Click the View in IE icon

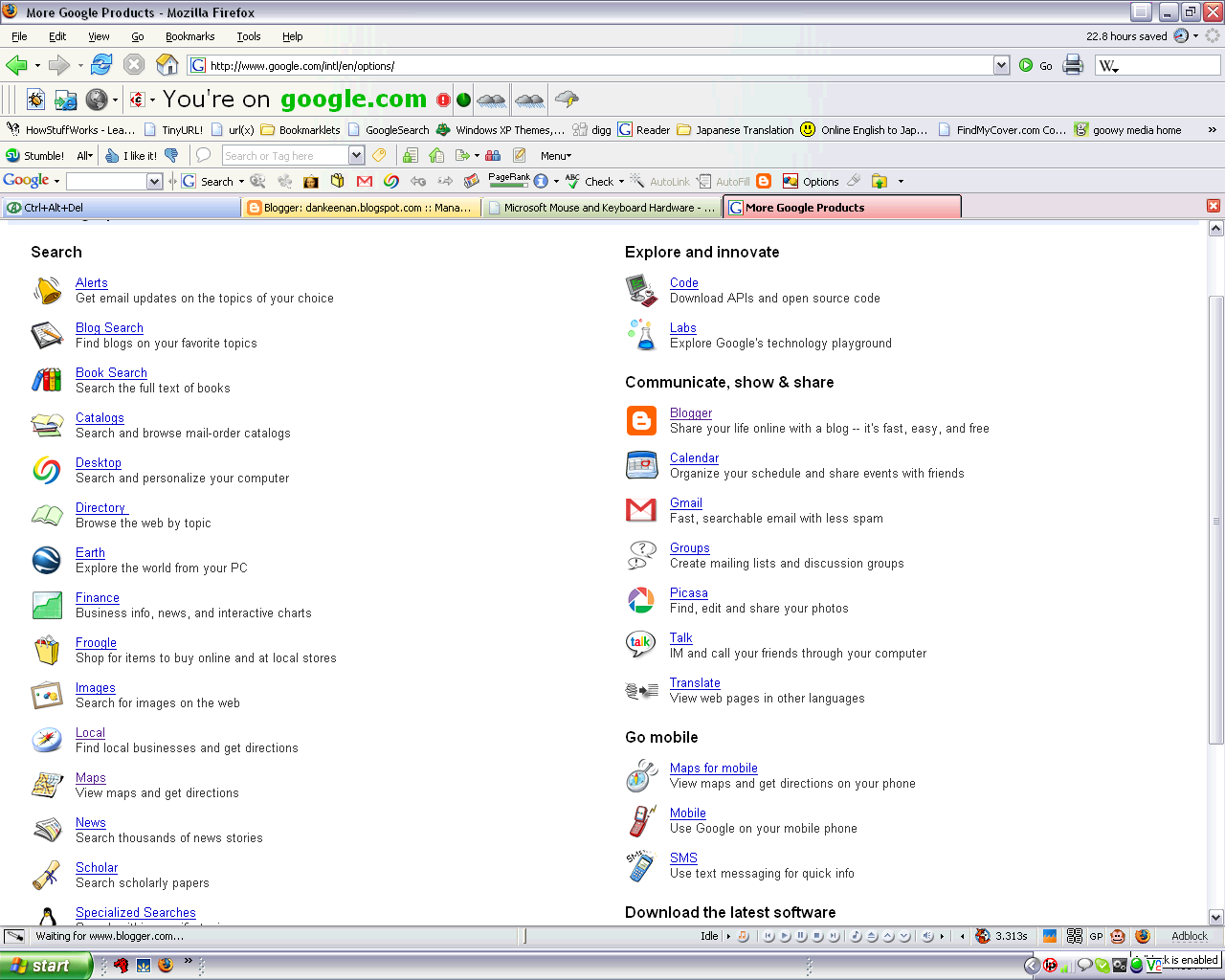point(65,100)
